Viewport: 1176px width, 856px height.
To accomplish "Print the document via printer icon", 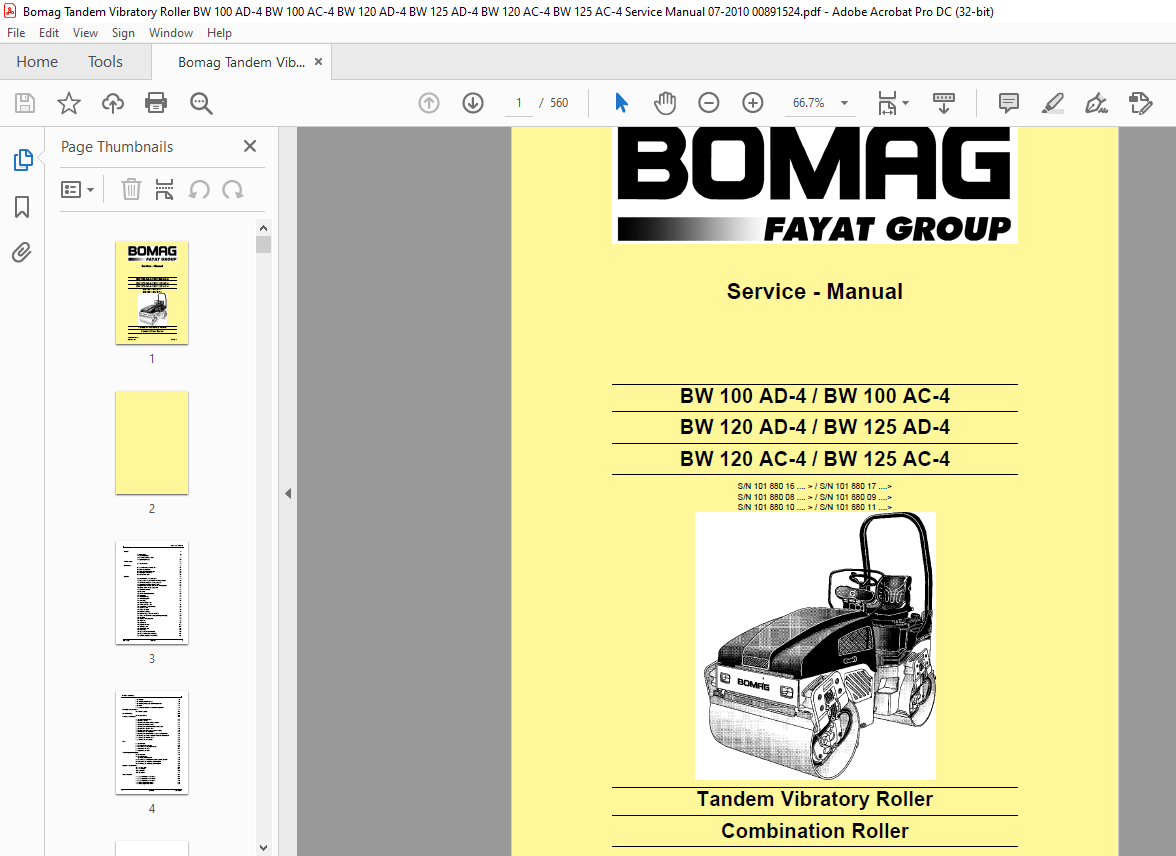I will coord(156,103).
